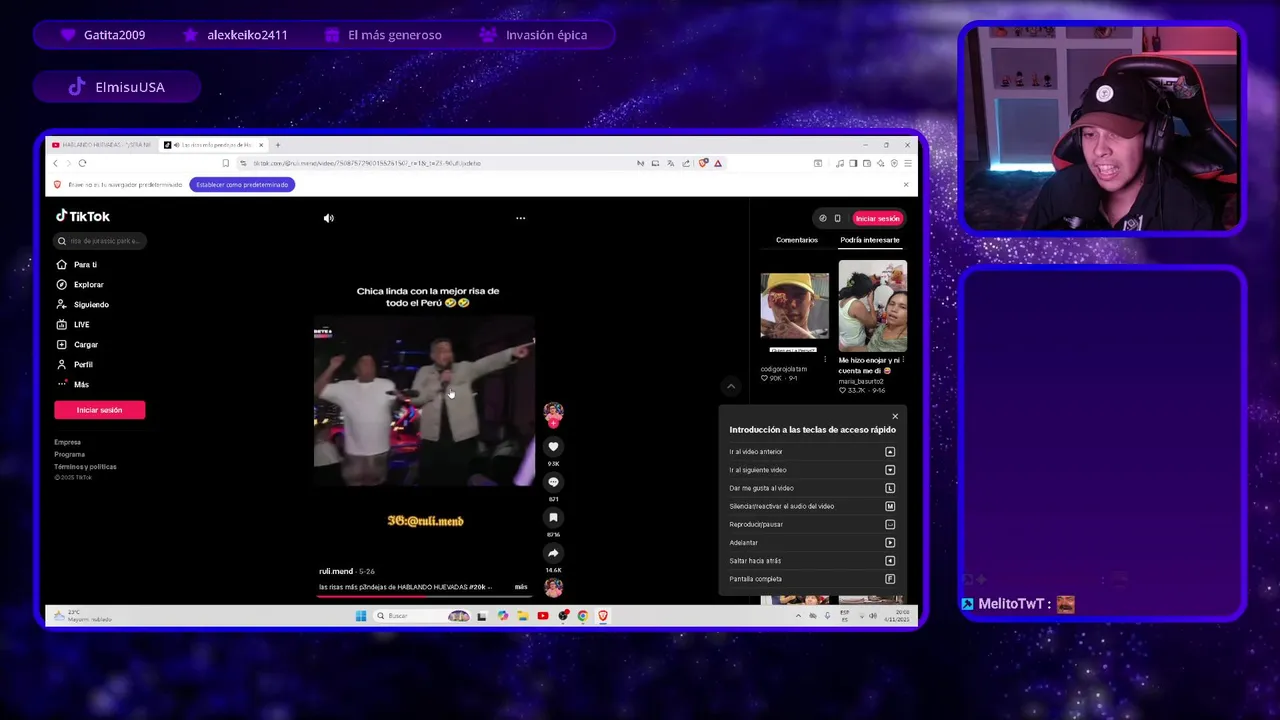Switch to Podría interesarte tab
The height and width of the screenshot is (720, 1280).
pos(869,240)
